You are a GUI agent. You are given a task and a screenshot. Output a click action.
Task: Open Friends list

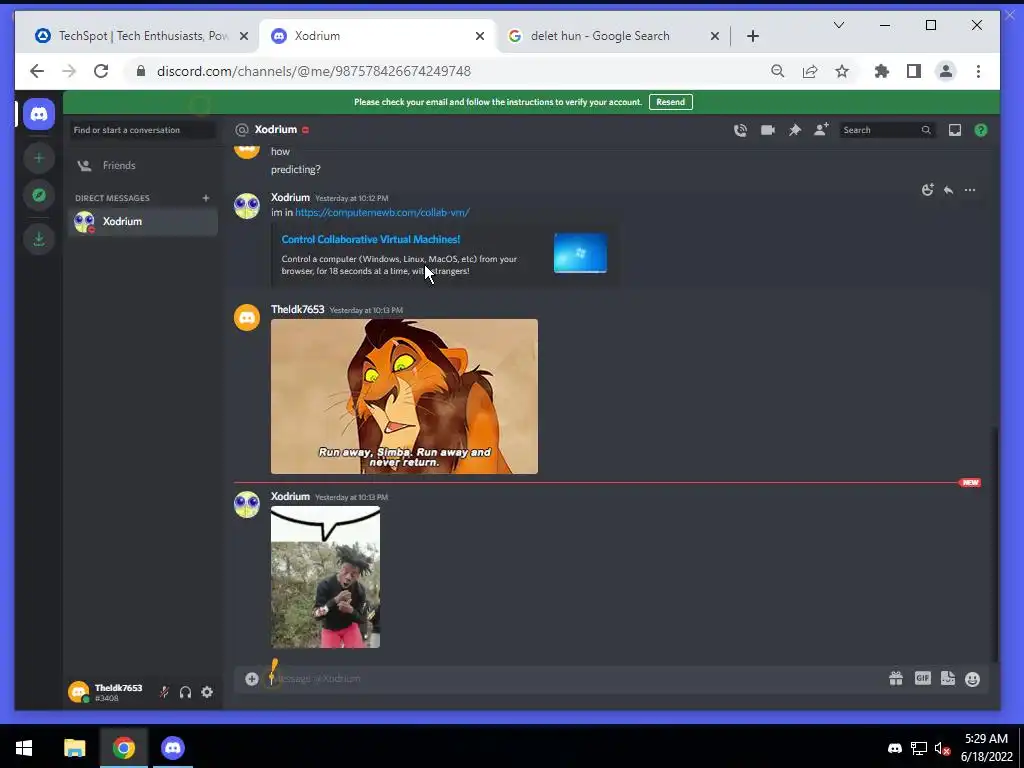click(142, 166)
